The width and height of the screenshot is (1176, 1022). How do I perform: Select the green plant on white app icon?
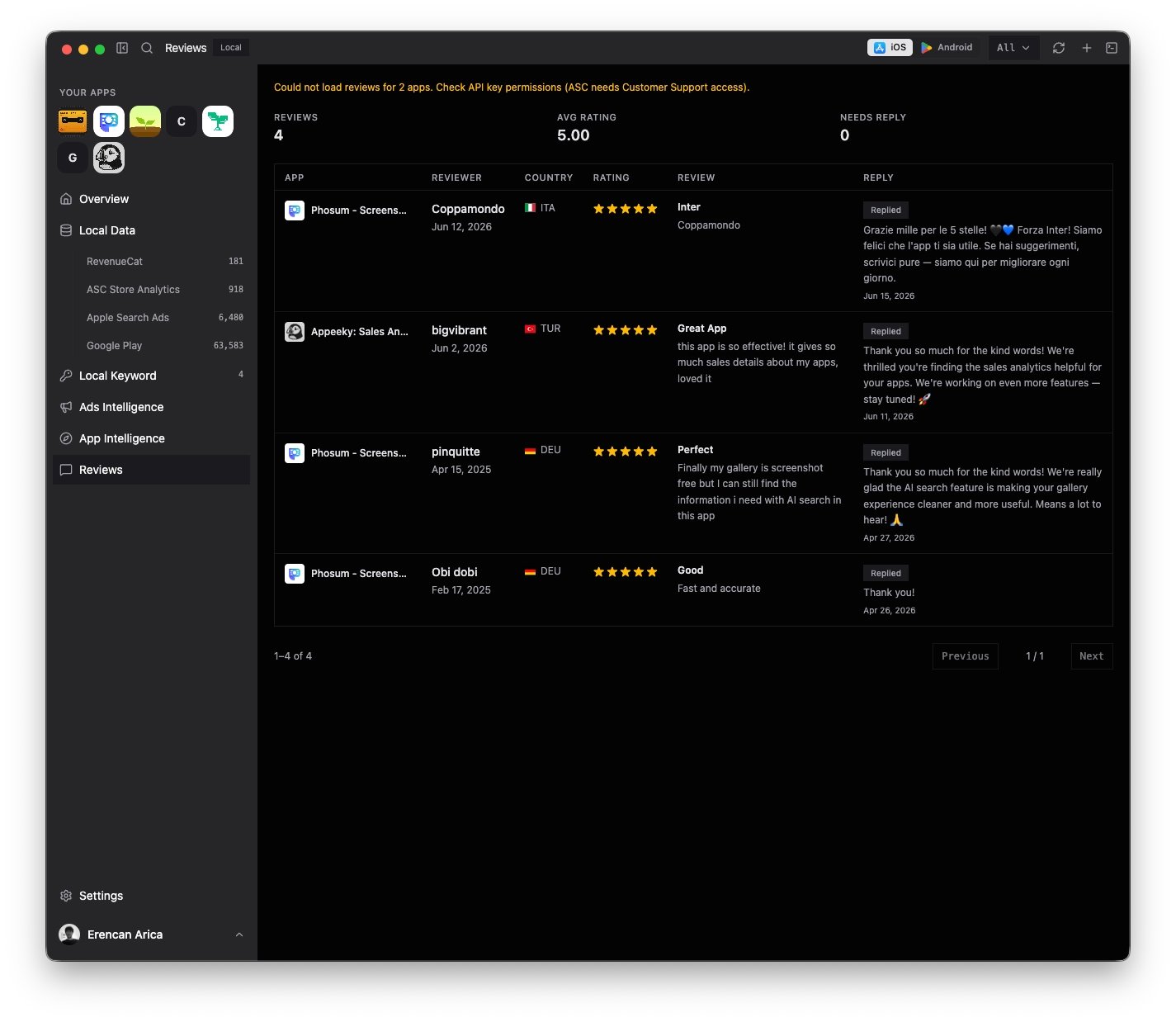point(218,121)
